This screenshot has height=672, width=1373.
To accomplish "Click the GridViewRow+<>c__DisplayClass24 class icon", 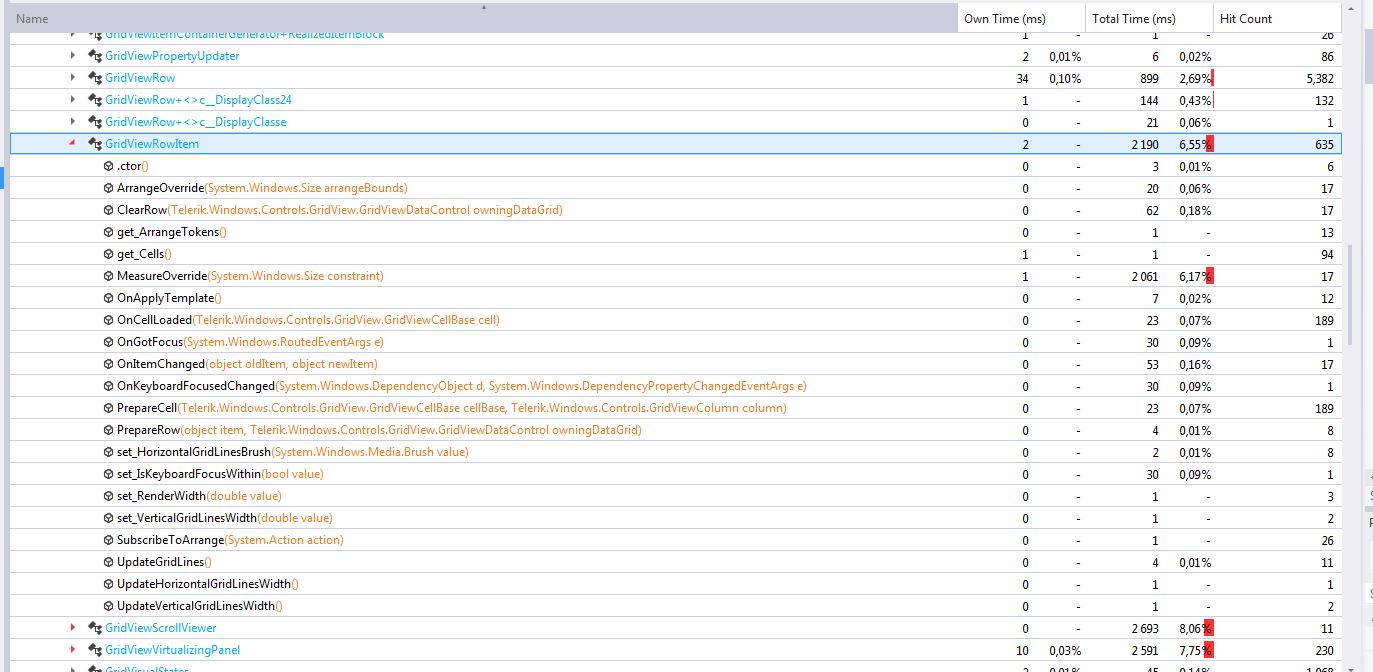I will click(x=95, y=100).
